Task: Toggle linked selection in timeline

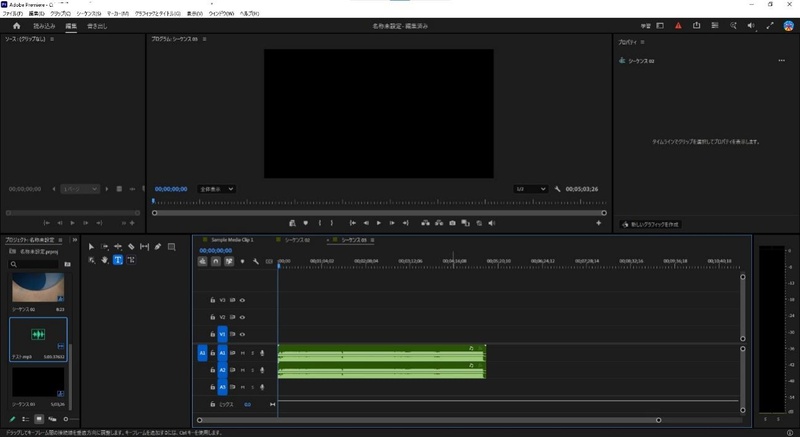Action: click(229, 262)
